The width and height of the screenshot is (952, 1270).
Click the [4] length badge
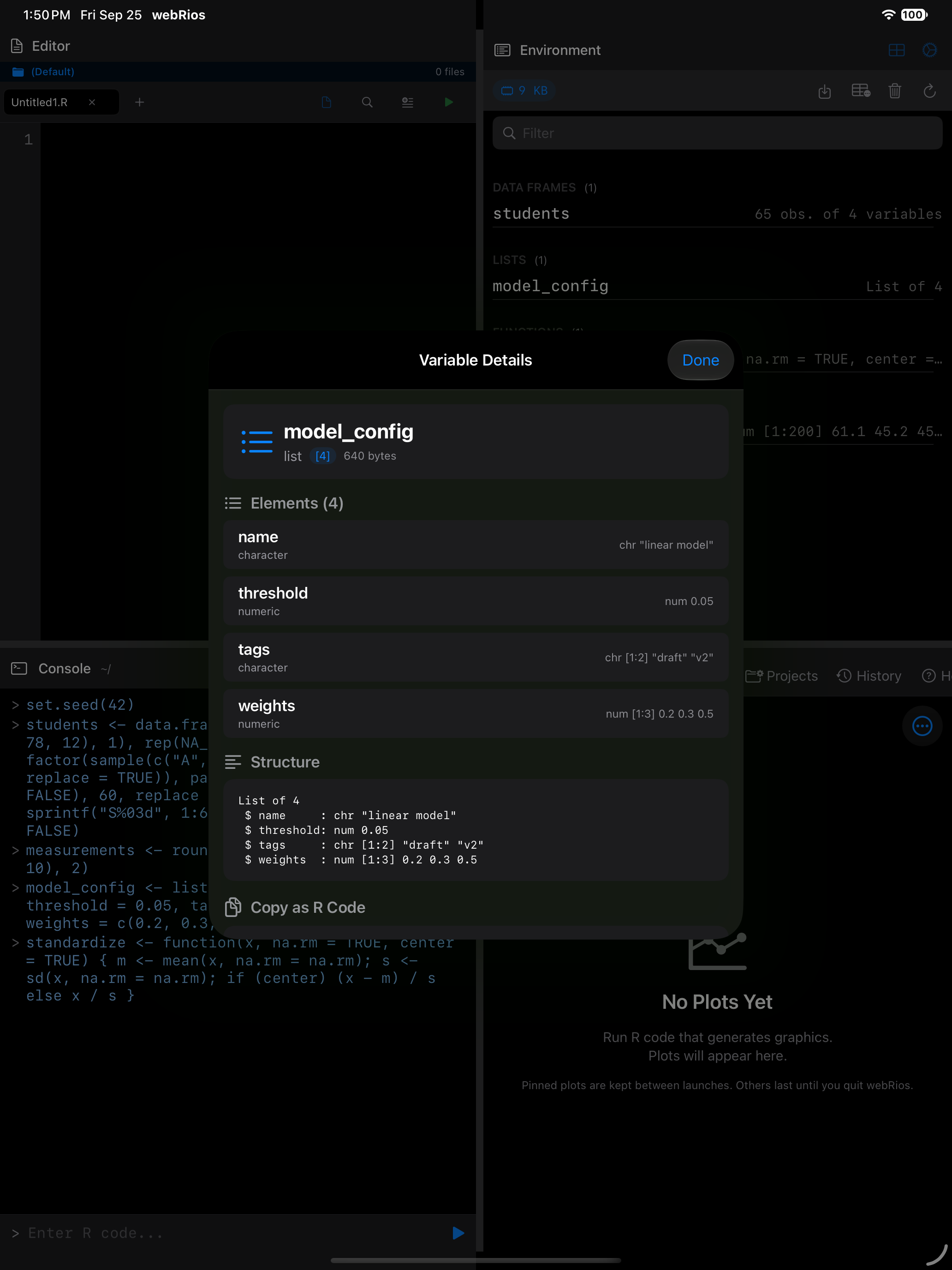click(322, 456)
